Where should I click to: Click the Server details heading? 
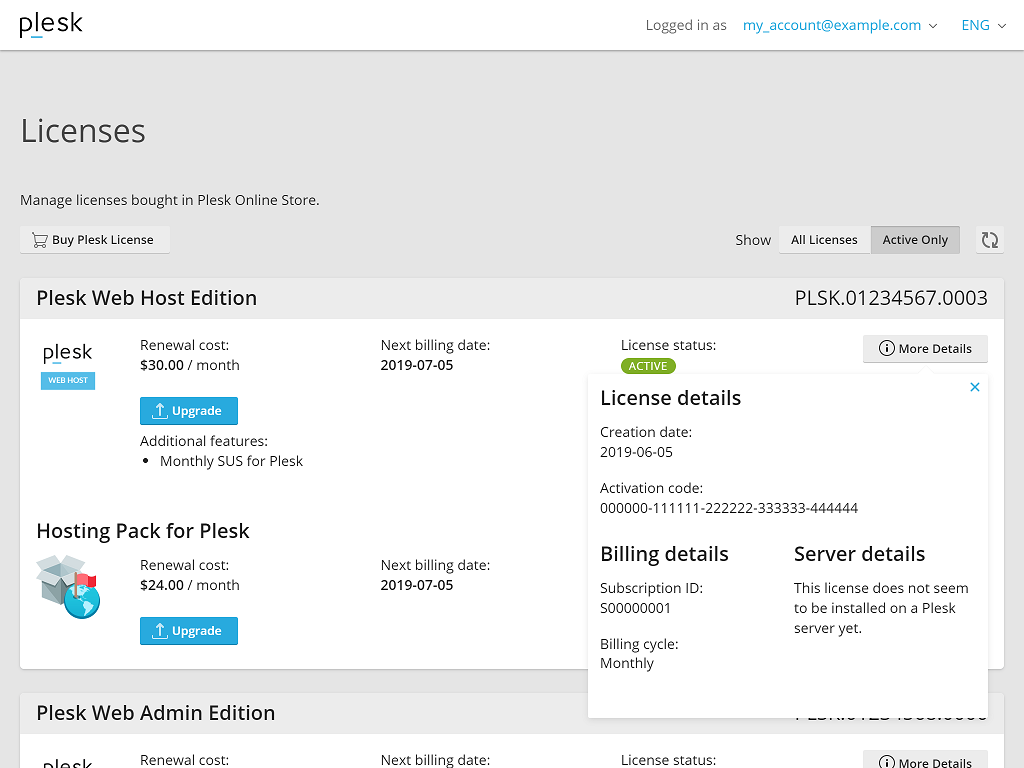click(859, 554)
